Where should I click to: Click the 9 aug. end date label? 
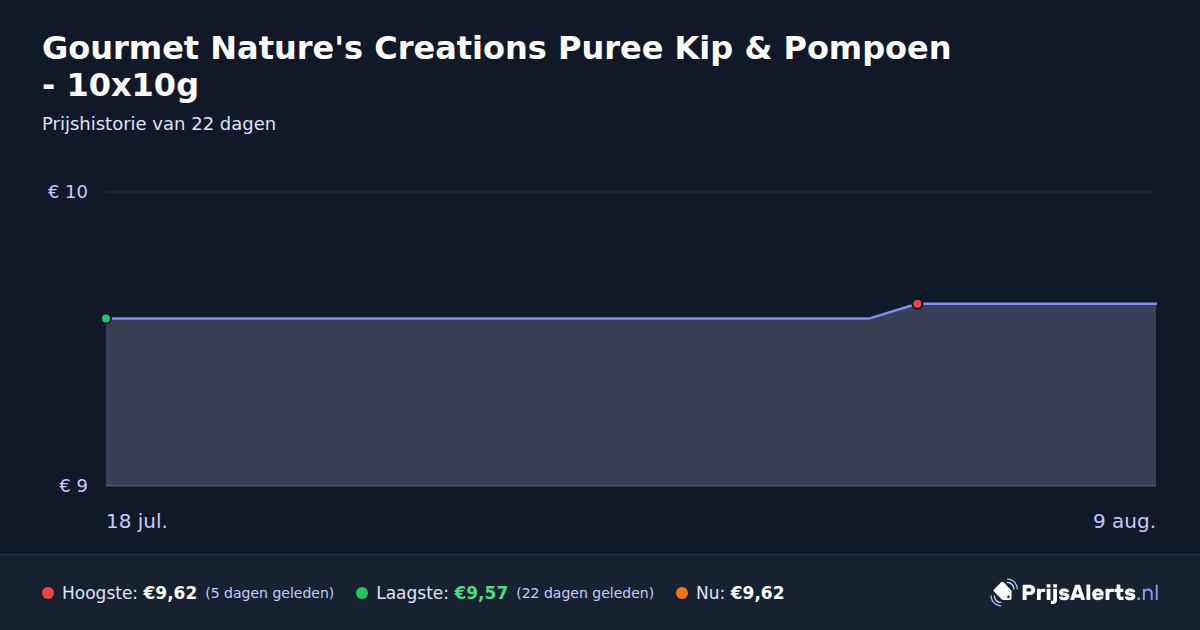point(1124,521)
